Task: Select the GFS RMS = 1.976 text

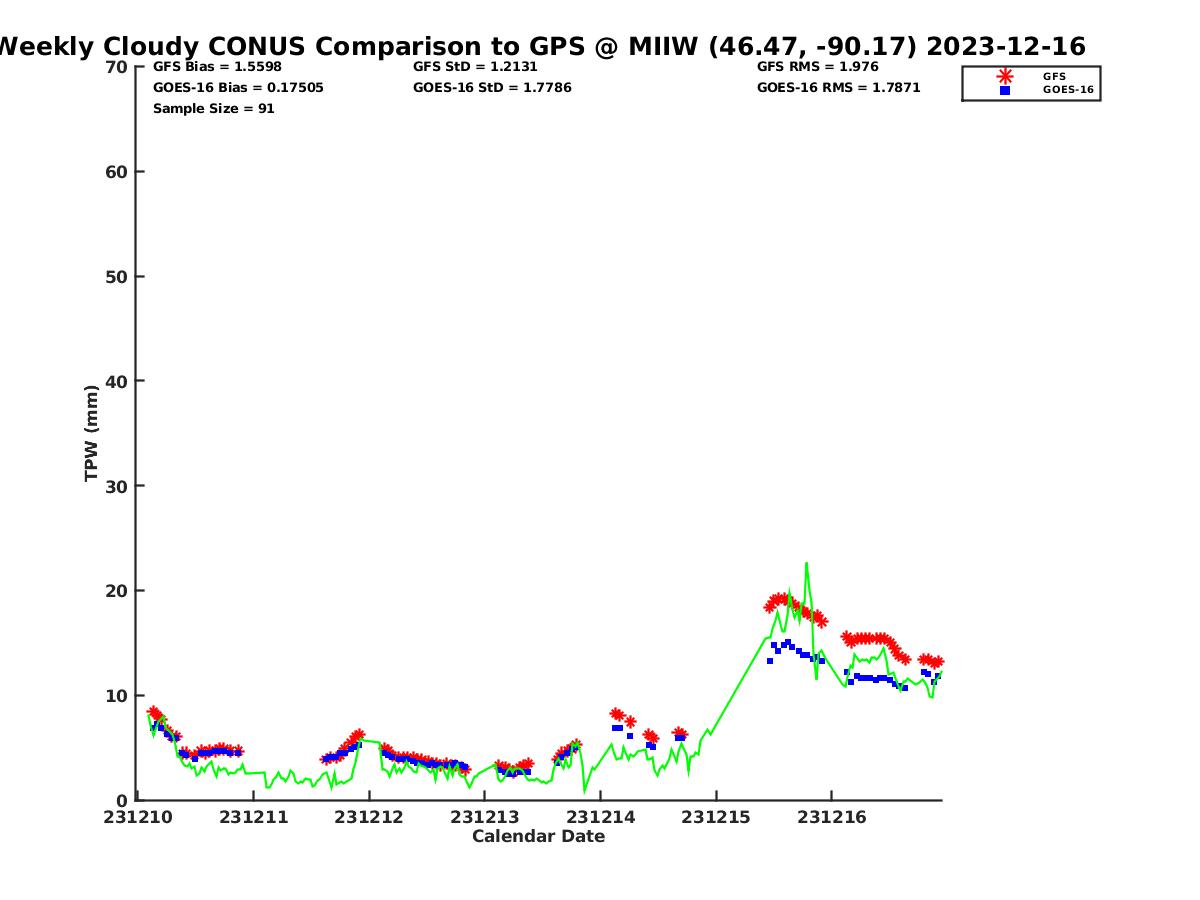Action: coord(817,67)
